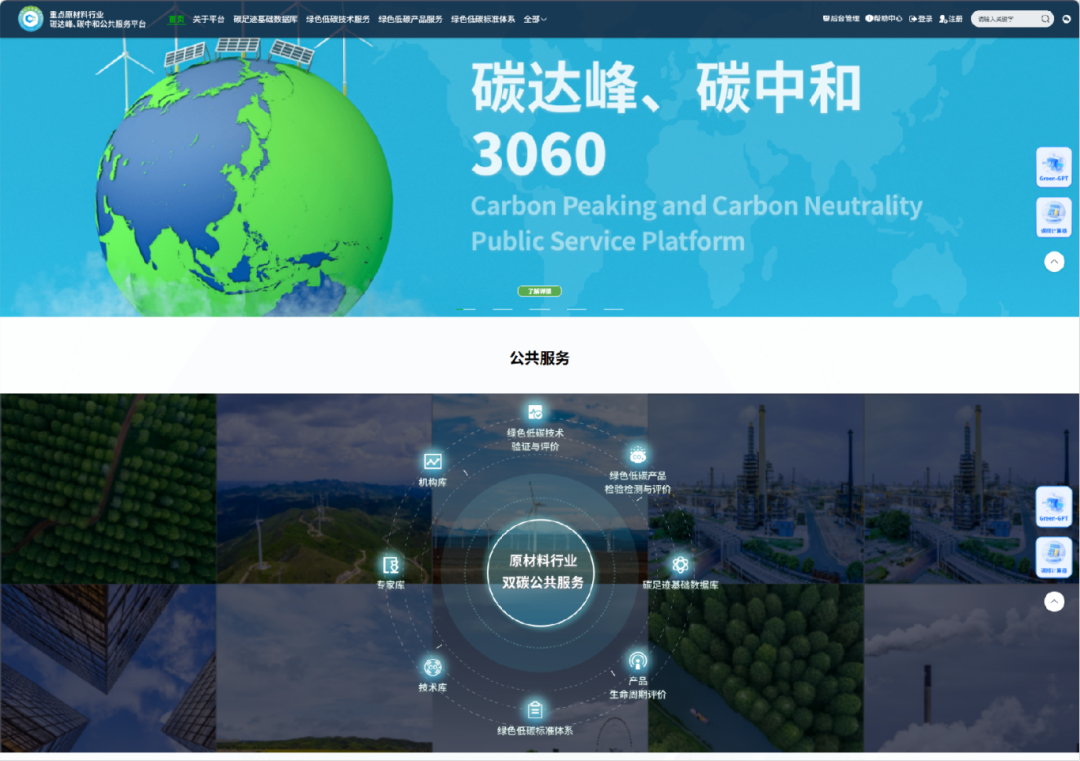Open the 机构库 chart icon
Screen dimensions: 1080x761
pos(433,461)
